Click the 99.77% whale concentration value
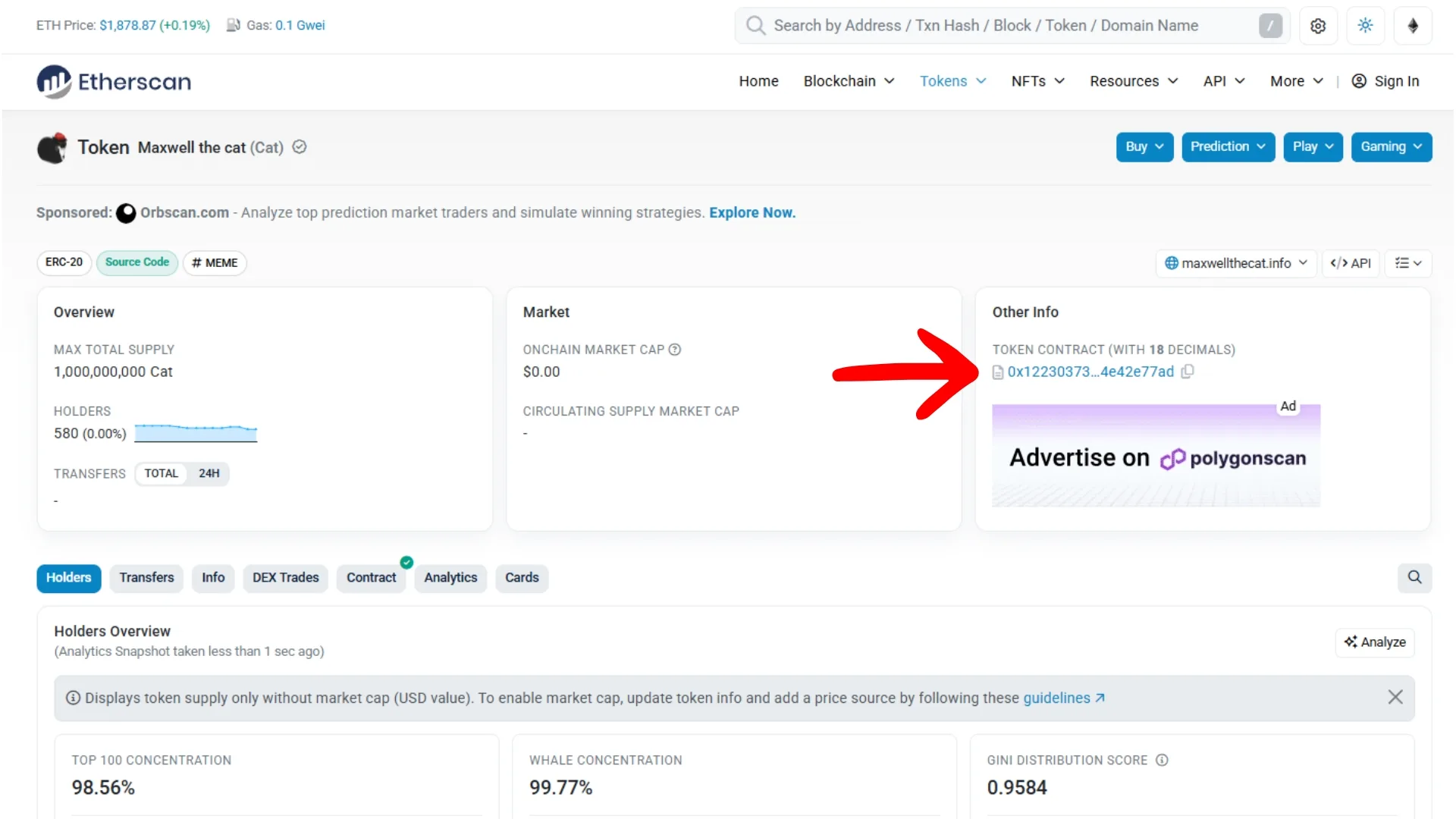Image resolution: width=1456 pixels, height=819 pixels. (x=560, y=788)
